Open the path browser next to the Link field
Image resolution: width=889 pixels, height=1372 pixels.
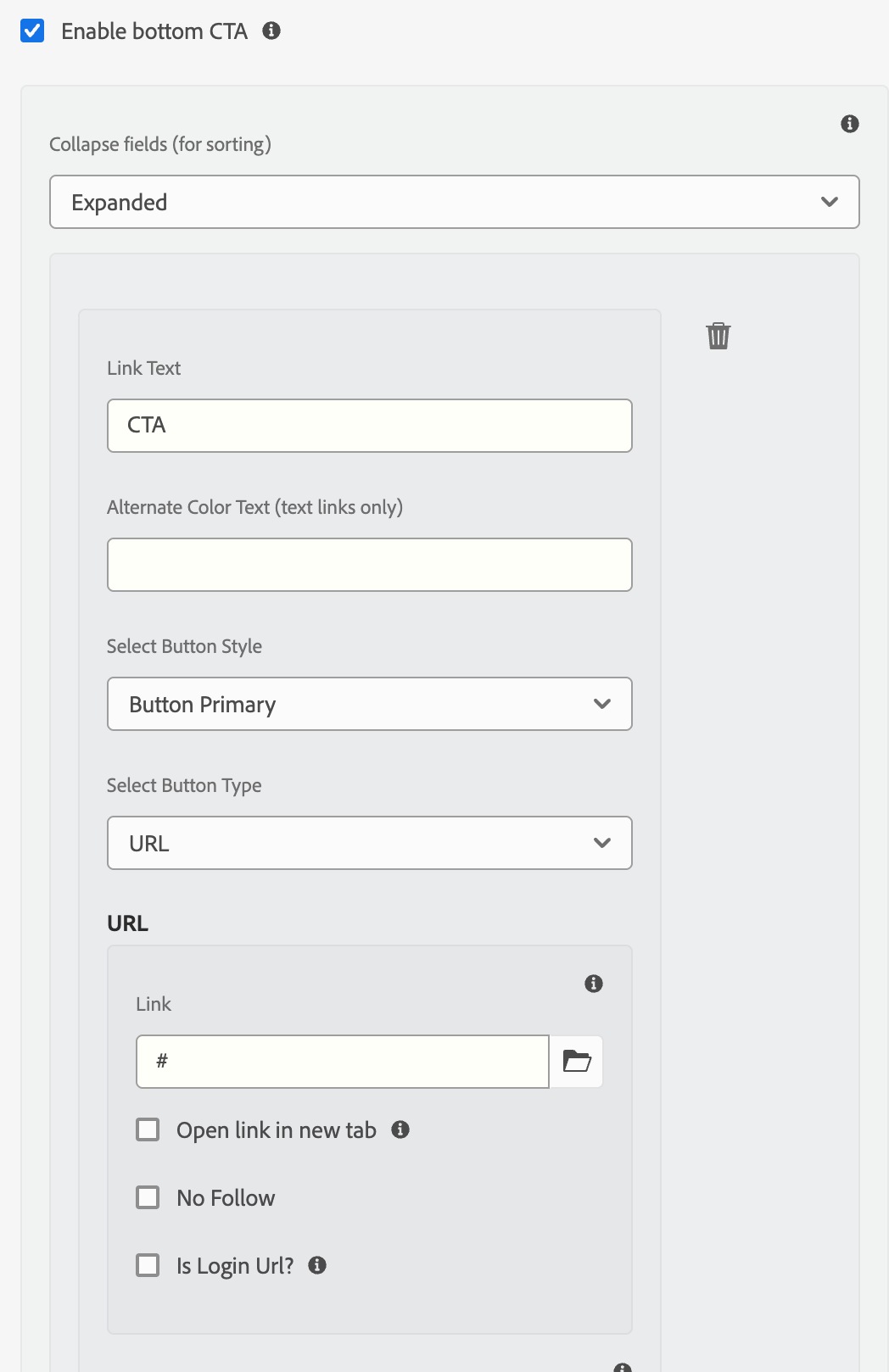click(576, 1060)
